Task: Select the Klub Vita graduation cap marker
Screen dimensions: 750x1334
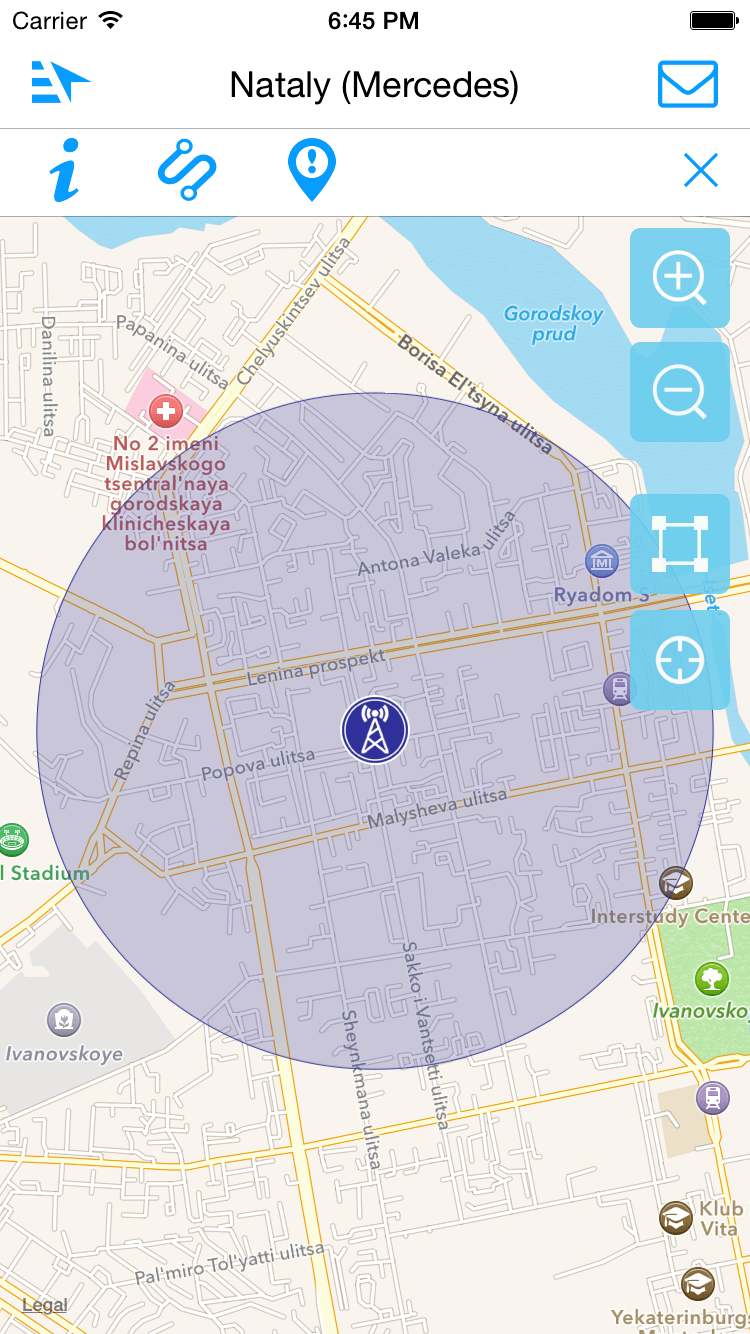Action: coord(677,1218)
